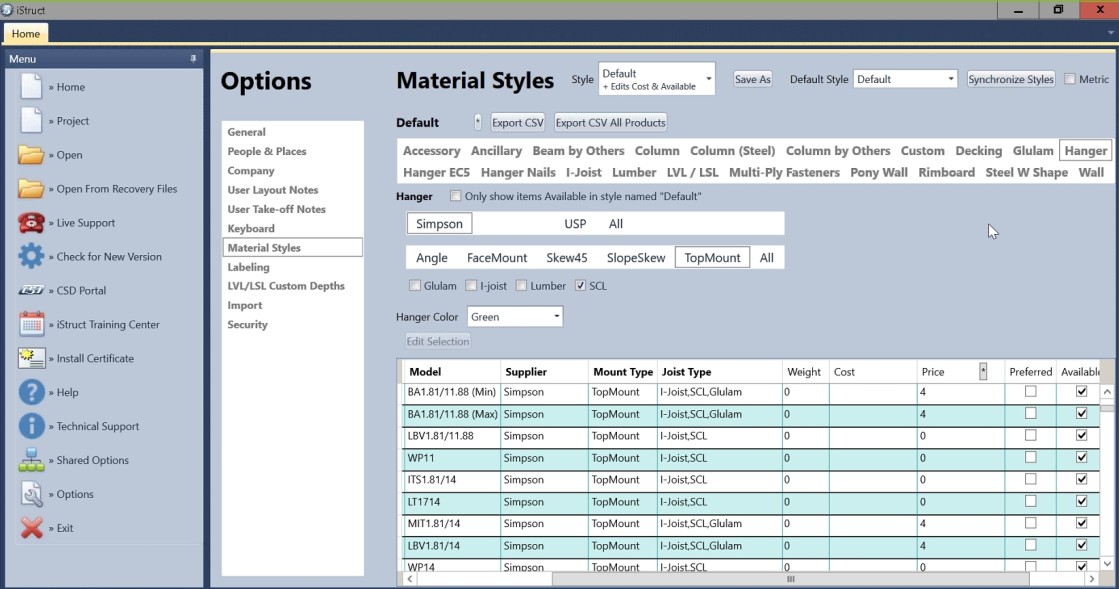1119x589 pixels.
Task: Open the CSD Portal icon
Action: (x=31, y=291)
